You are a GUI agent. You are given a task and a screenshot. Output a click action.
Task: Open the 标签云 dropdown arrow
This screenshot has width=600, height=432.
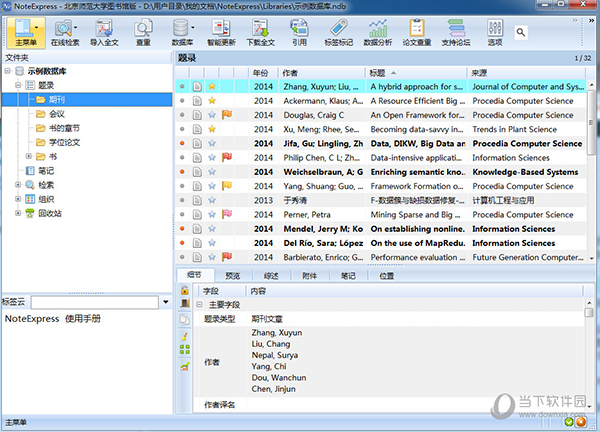pyautogui.click(x=166, y=302)
